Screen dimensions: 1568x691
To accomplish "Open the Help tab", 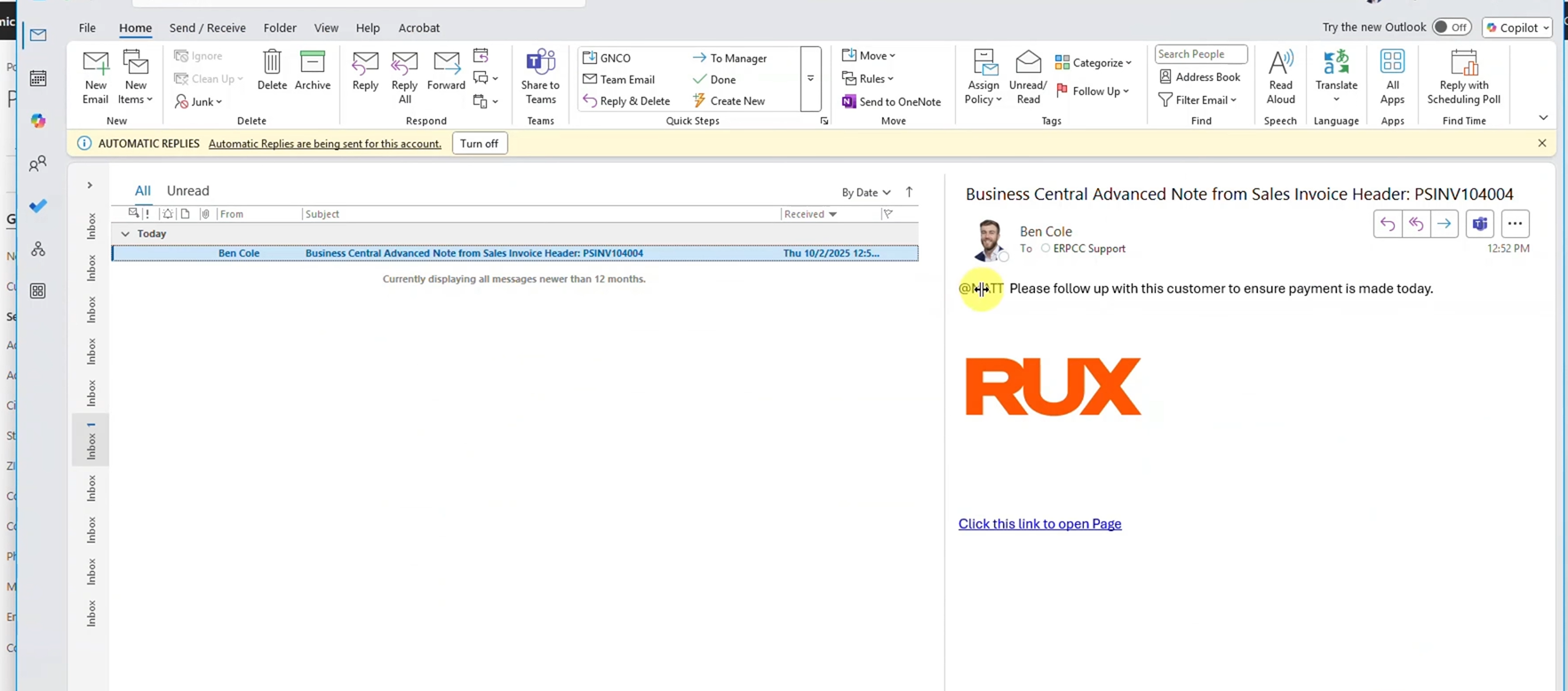I will [368, 28].
